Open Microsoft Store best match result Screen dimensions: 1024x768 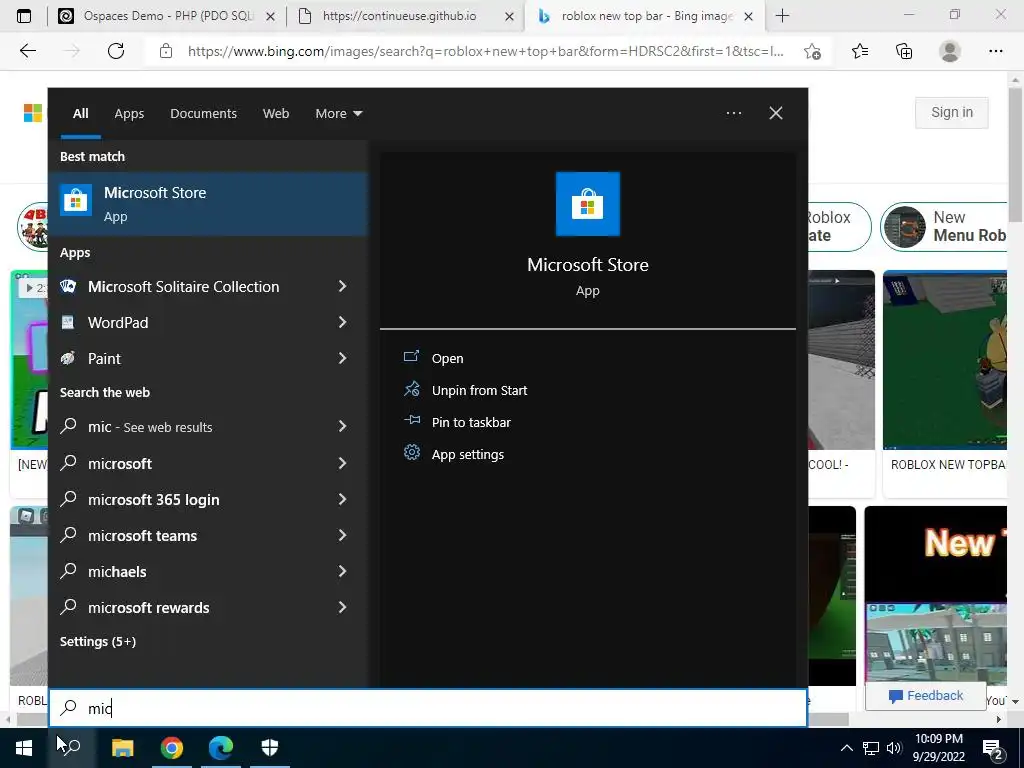click(208, 204)
